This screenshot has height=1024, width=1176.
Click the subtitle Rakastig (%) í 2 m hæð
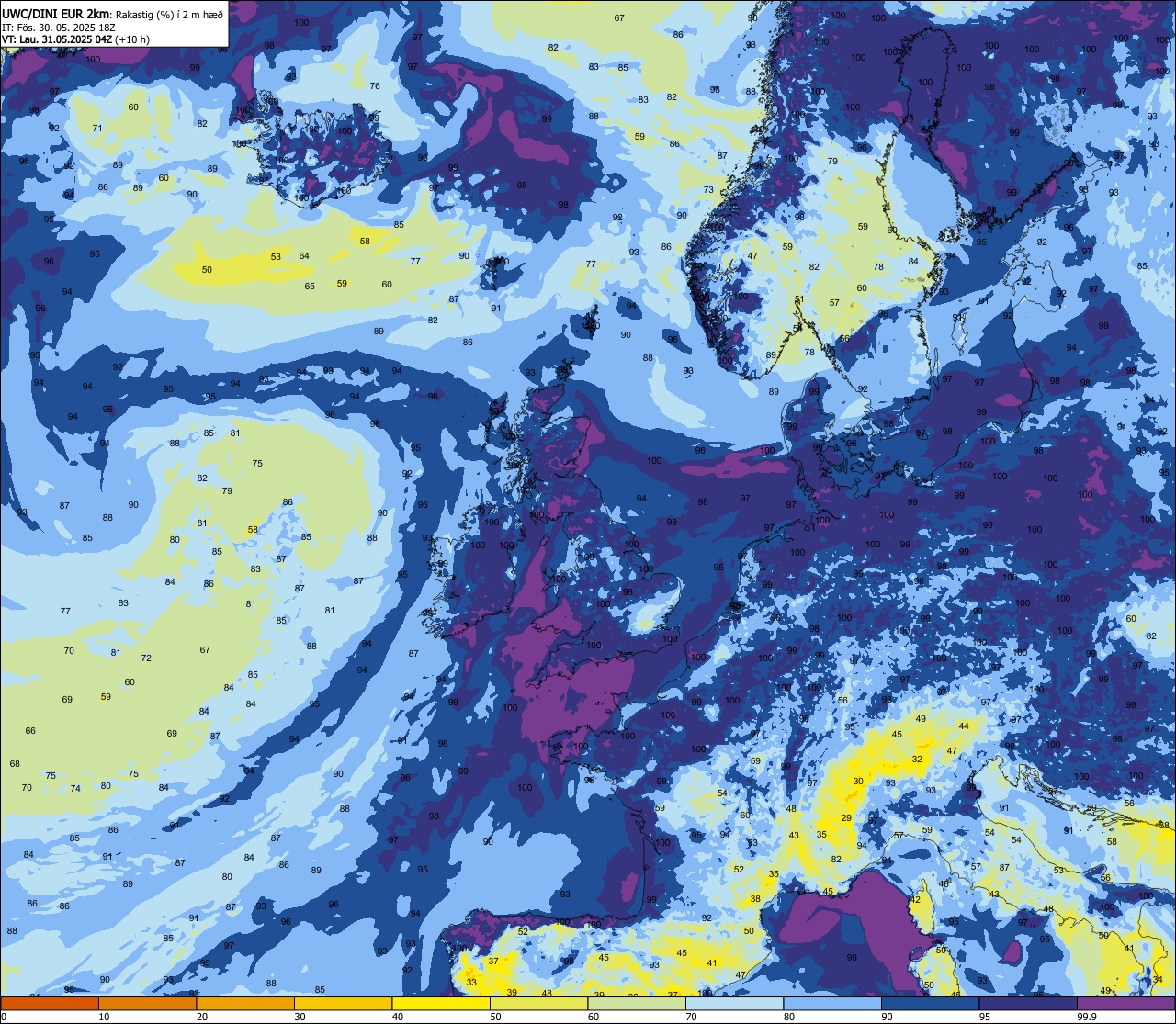(167, 13)
